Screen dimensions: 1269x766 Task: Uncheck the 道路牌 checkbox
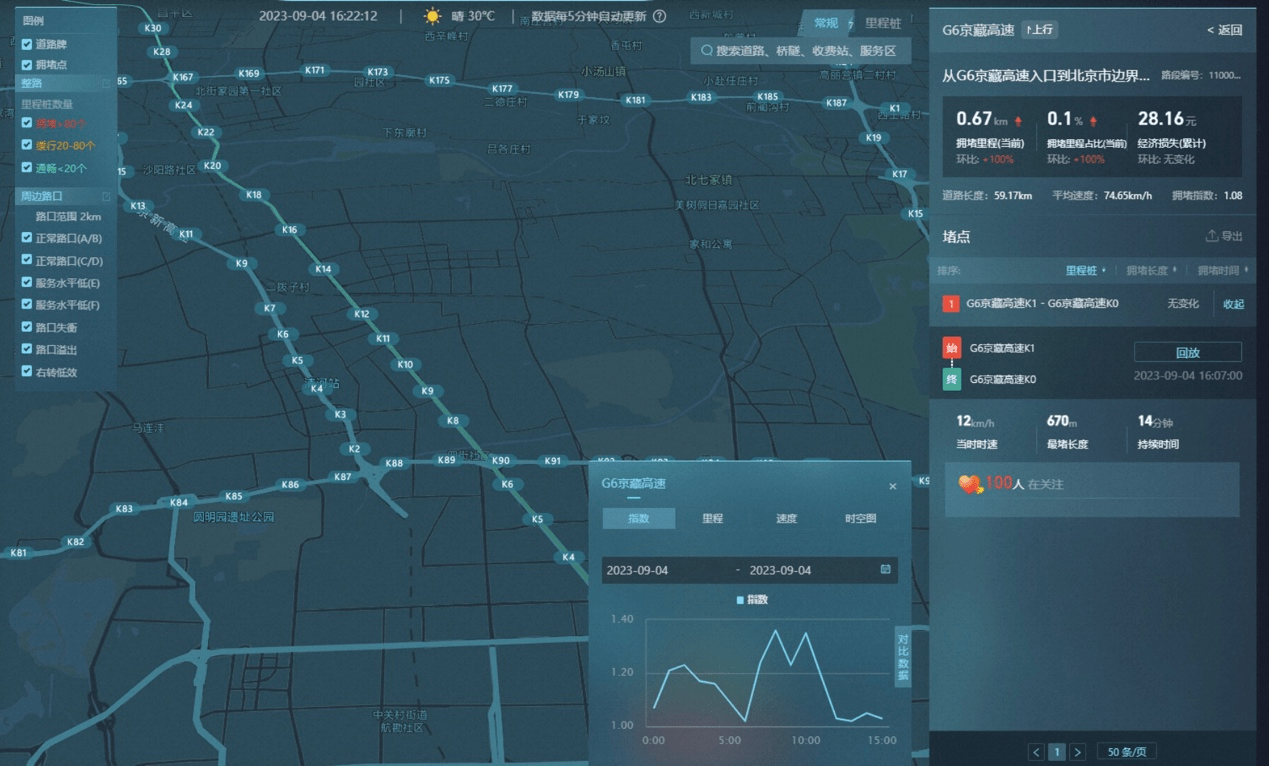27,44
